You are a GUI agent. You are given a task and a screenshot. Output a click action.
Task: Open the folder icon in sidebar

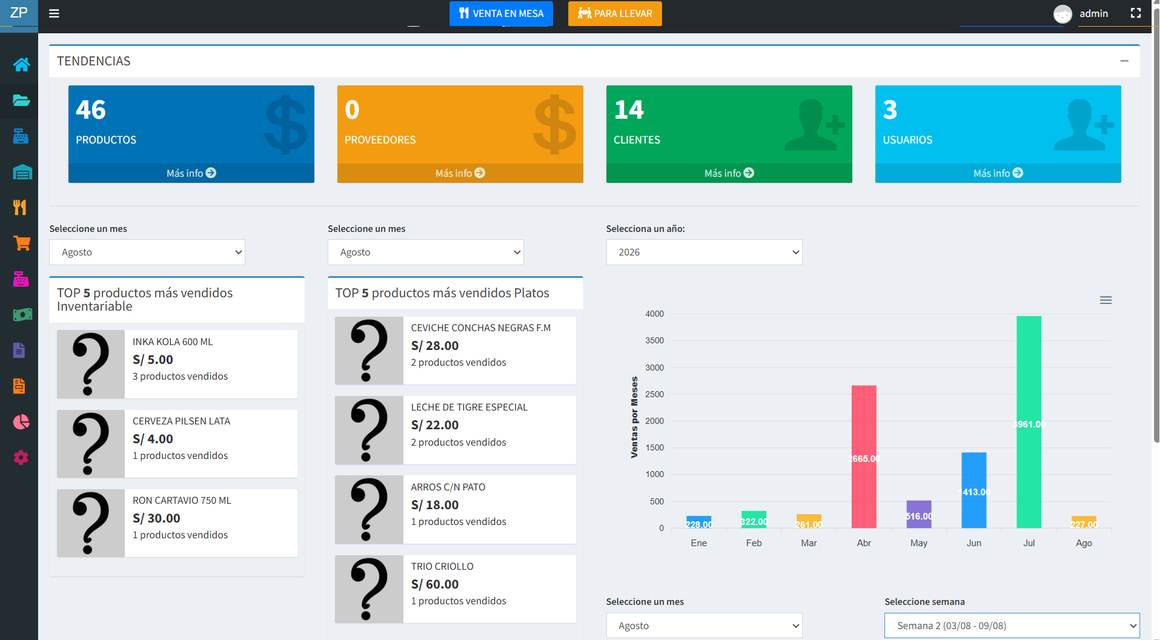tap(21, 100)
